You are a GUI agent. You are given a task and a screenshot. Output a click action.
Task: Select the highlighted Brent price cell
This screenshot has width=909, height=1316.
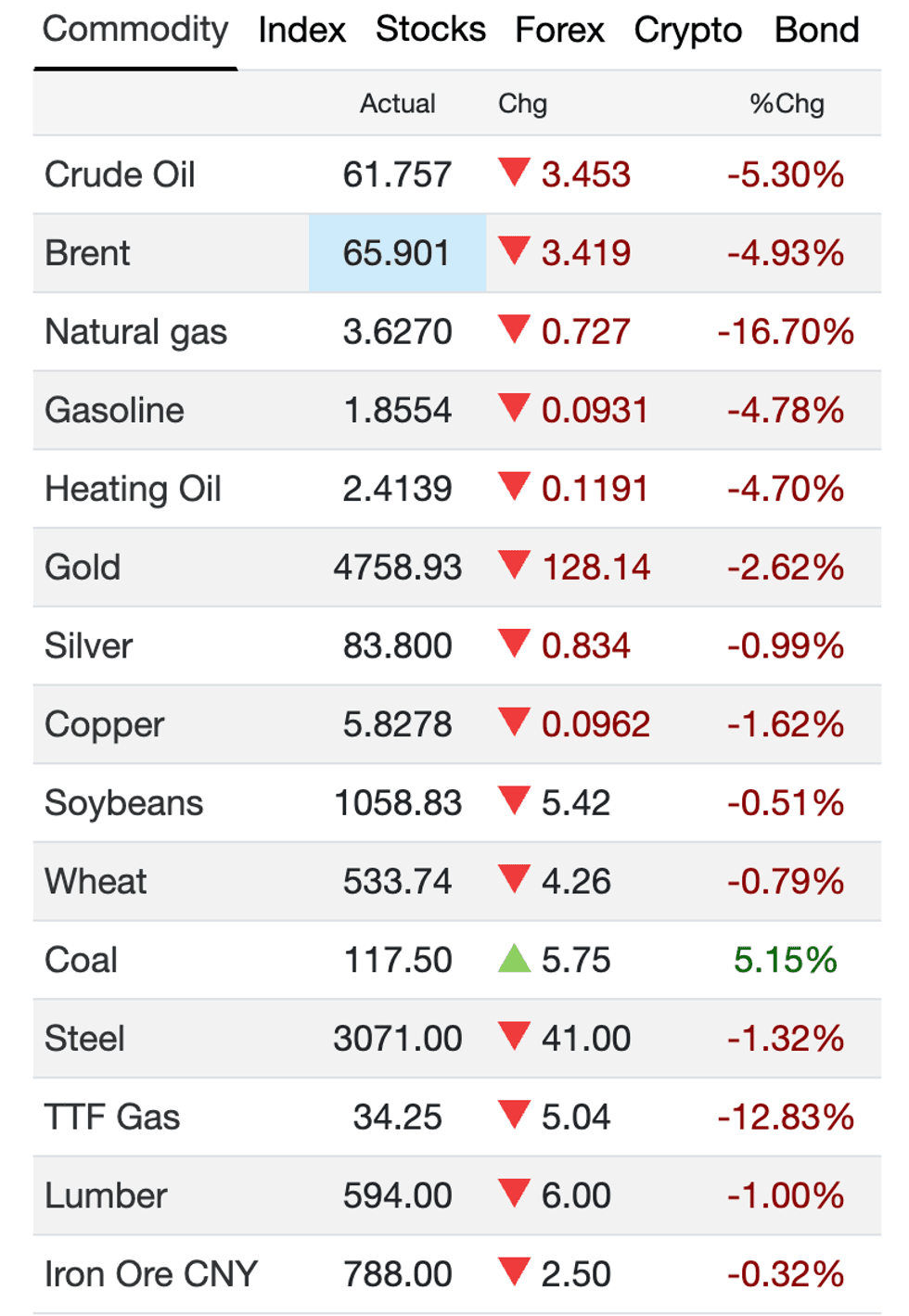coord(397,251)
